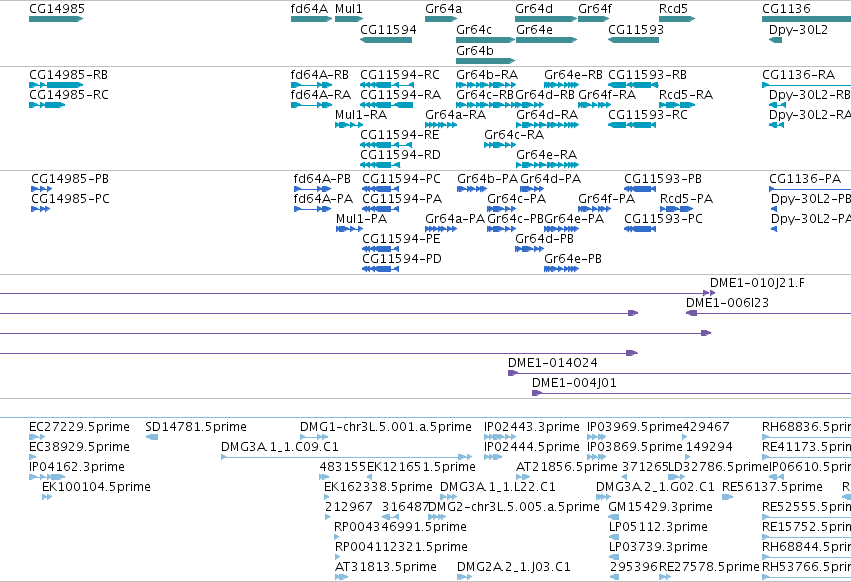Click protein CG14985-PC
Viewport: 851px width, 582px height.
[41, 209]
